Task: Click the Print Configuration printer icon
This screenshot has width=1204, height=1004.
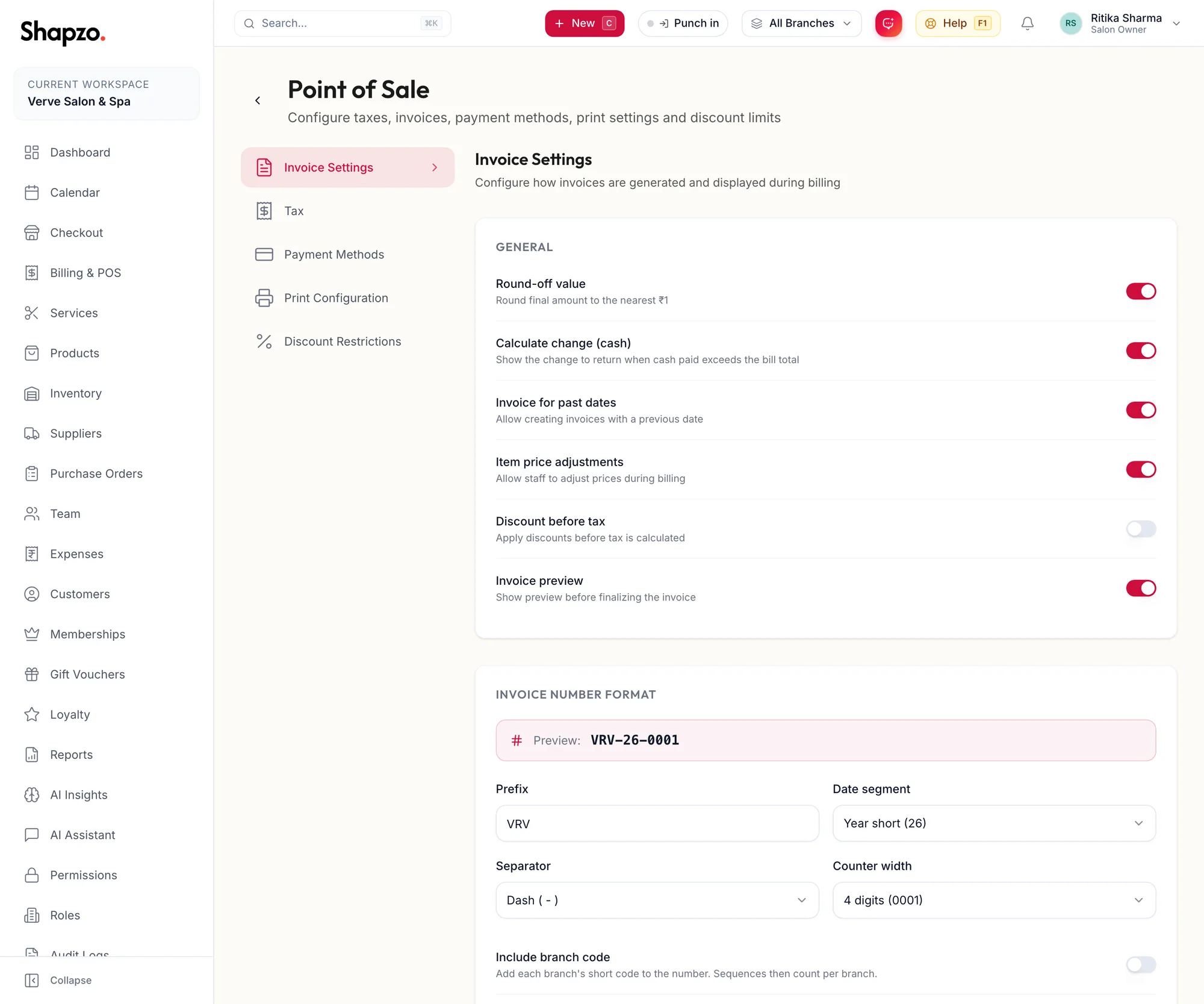Action: 264,298
